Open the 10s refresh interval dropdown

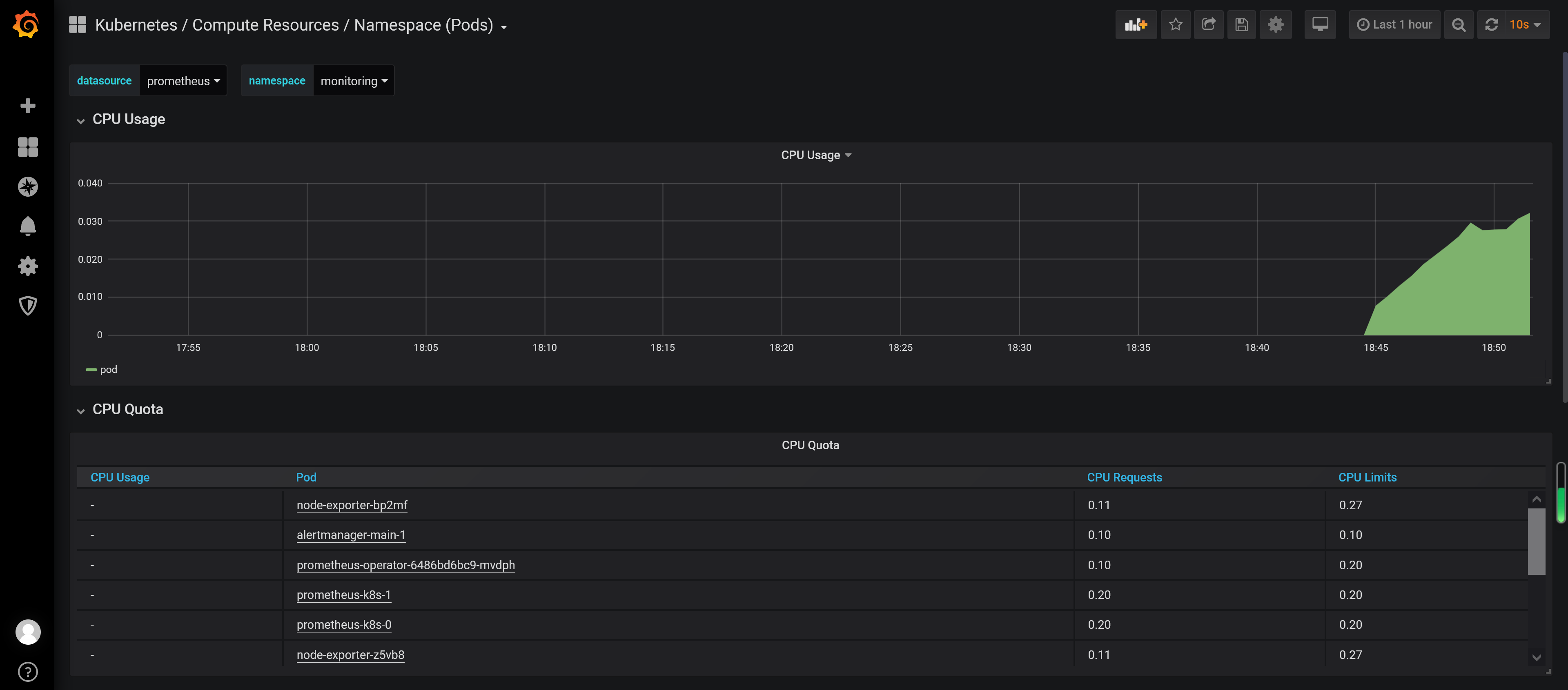[1526, 25]
